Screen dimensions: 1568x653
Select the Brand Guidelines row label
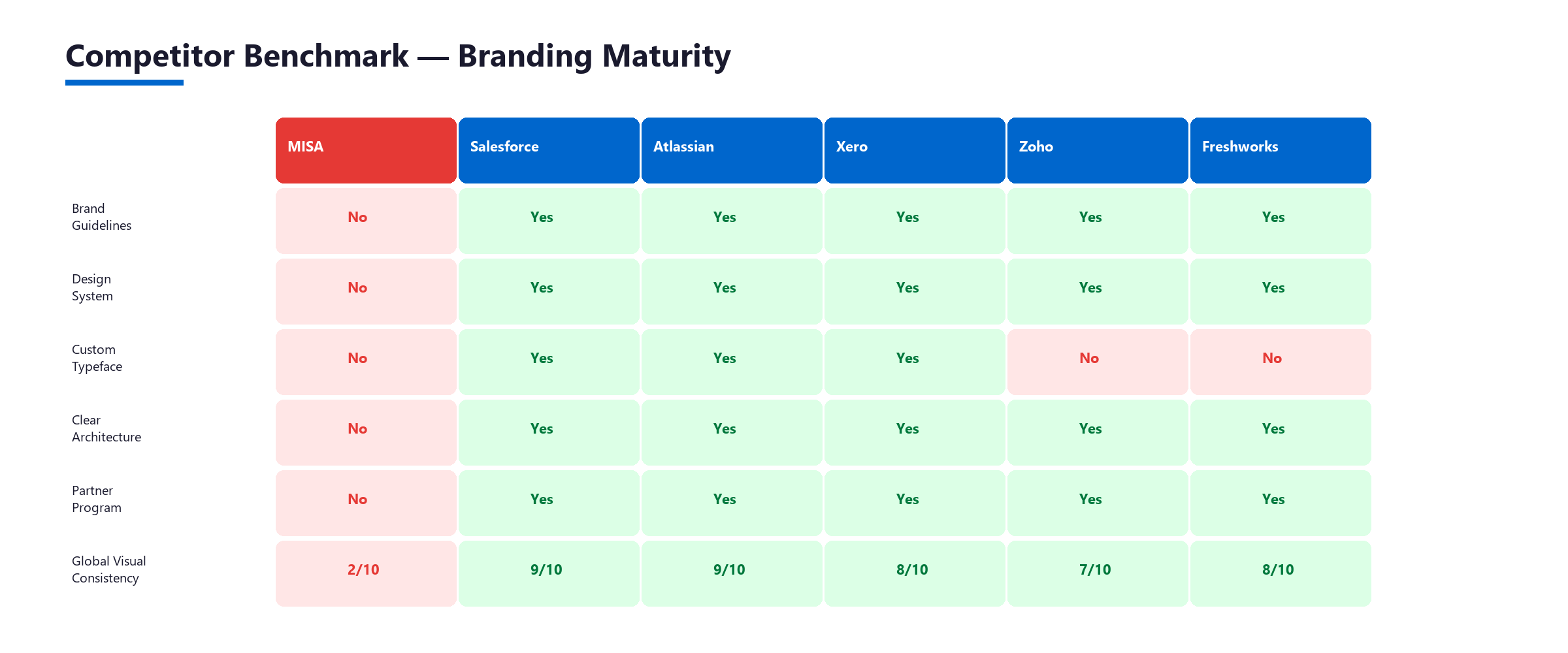(x=101, y=217)
